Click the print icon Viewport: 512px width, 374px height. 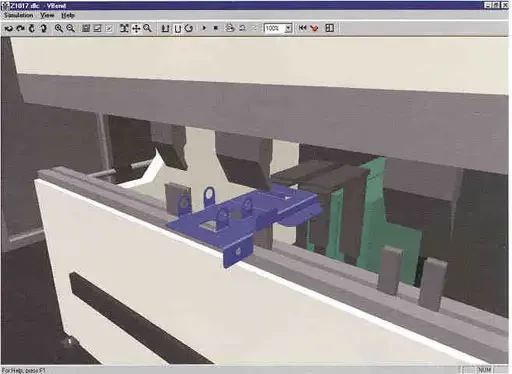coord(230,29)
